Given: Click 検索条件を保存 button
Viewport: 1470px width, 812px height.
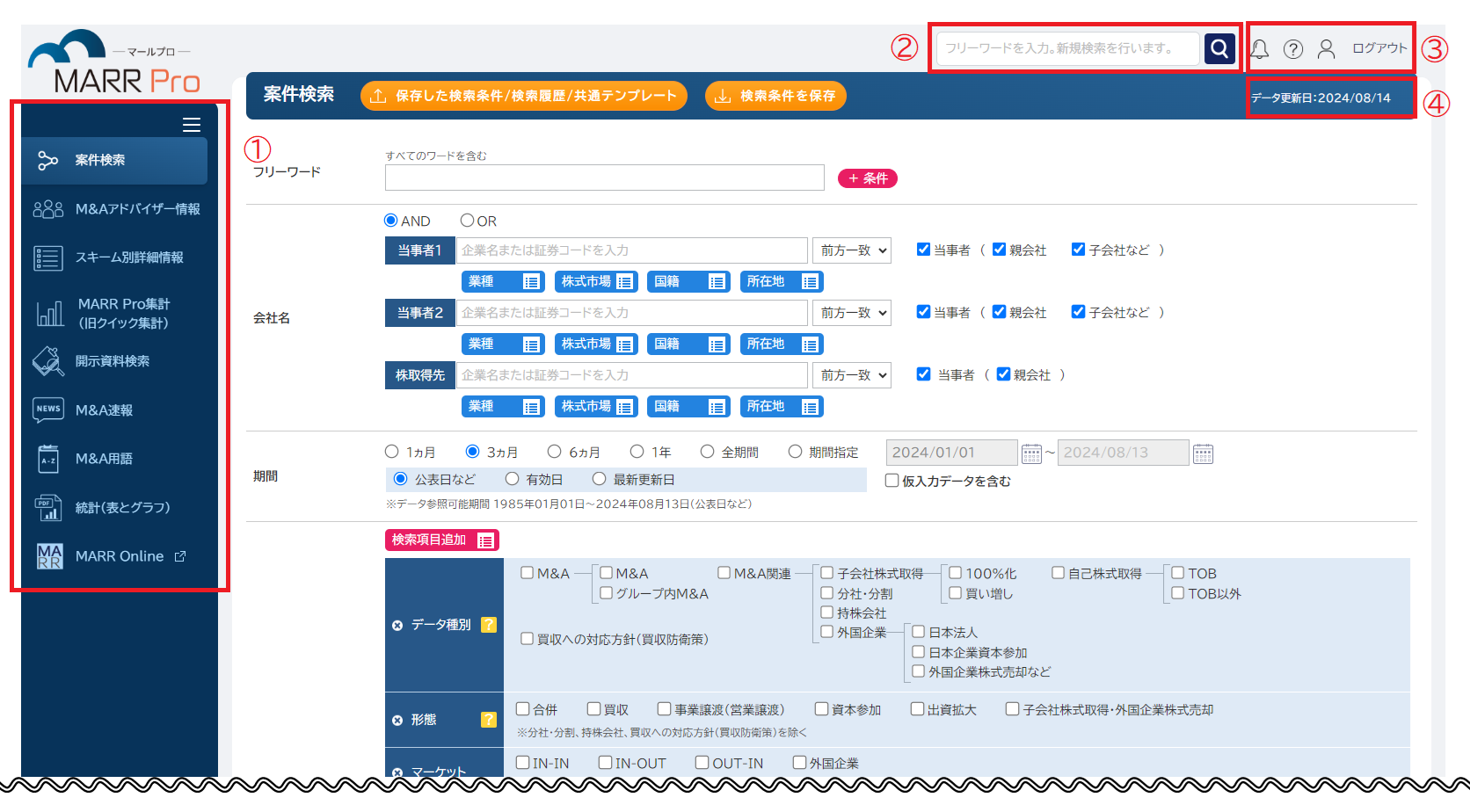Looking at the screenshot, I should 775,96.
